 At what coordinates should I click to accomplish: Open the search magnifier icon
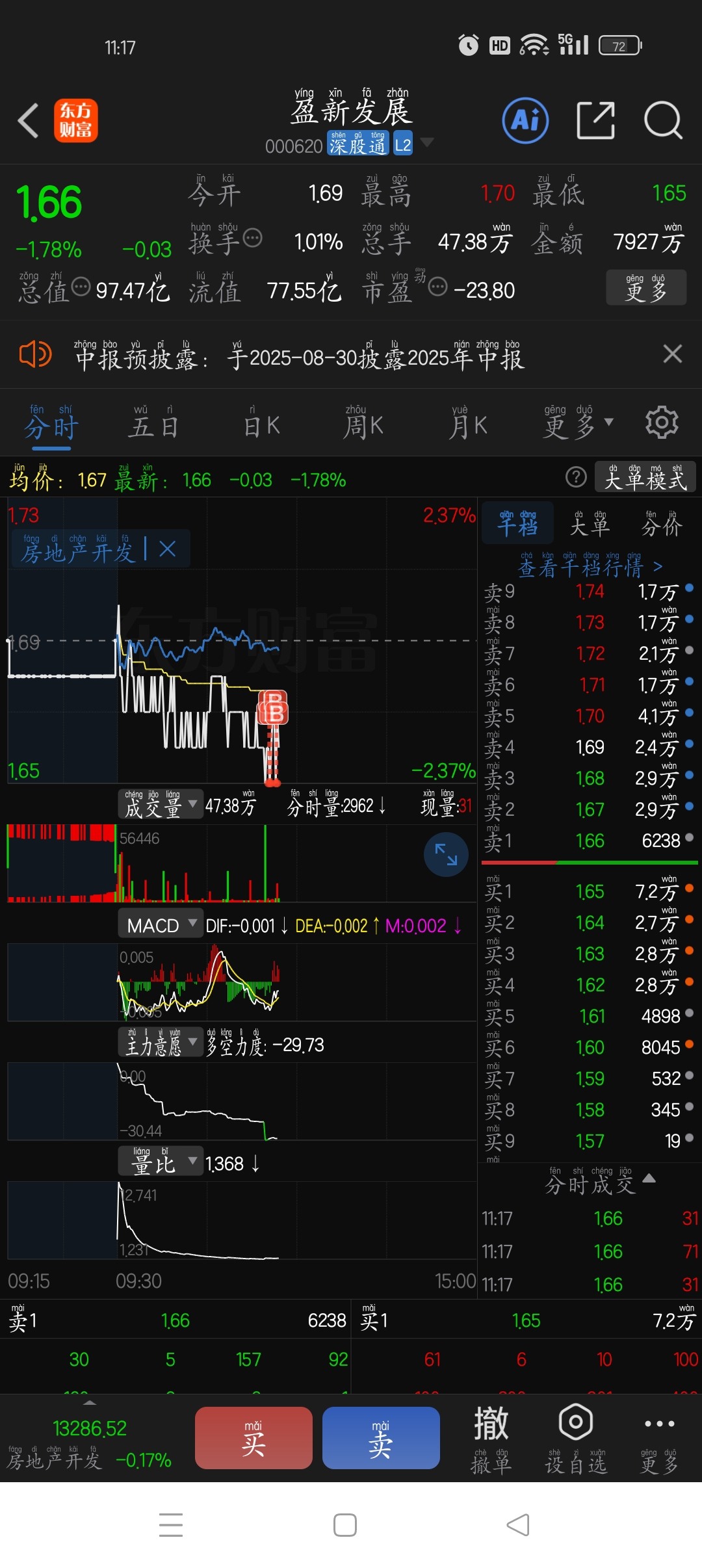pyautogui.click(x=663, y=120)
